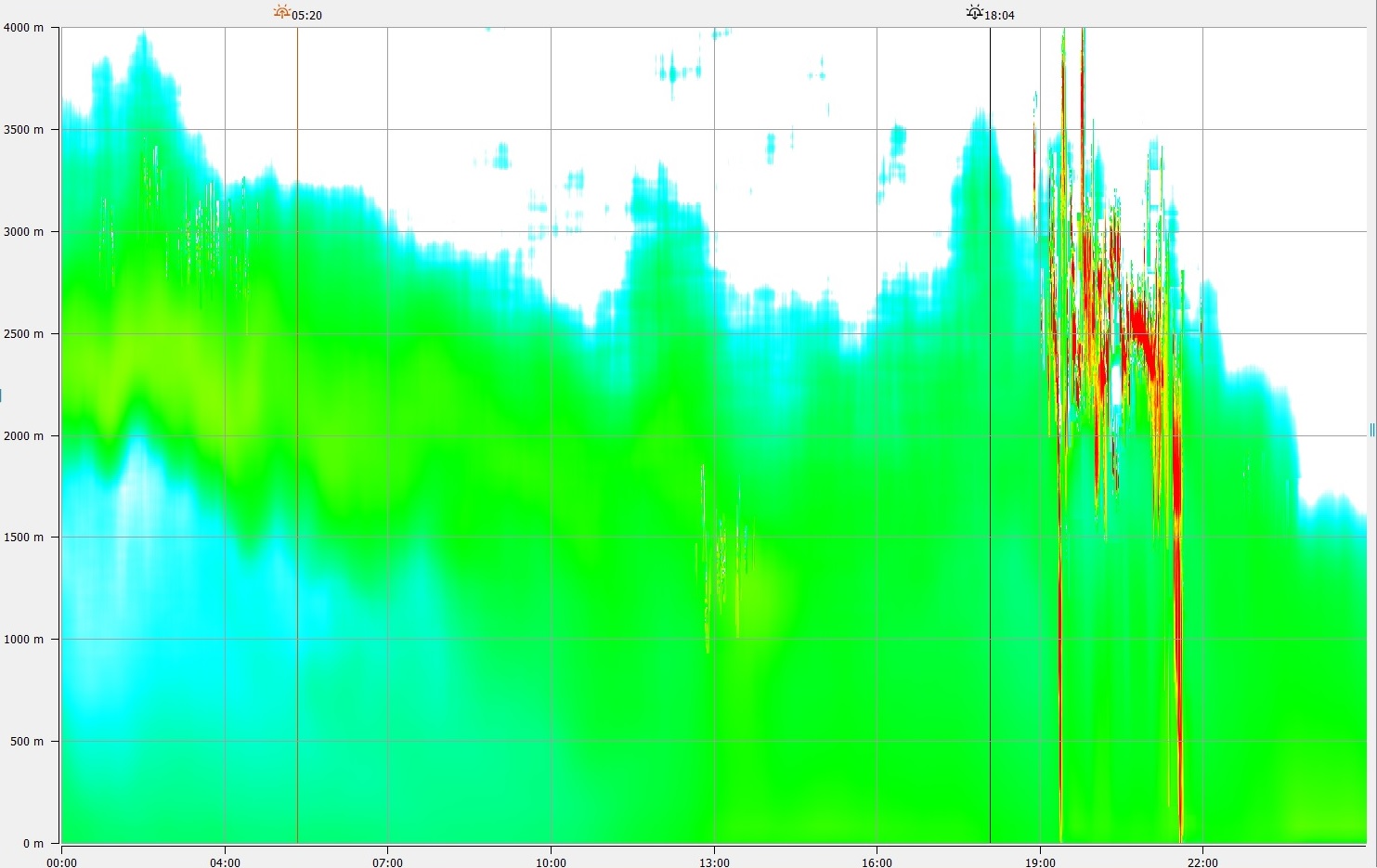Screen dimensions: 1377x868
Task: Click the 13:00 time axis label
Action: point(714,862)
